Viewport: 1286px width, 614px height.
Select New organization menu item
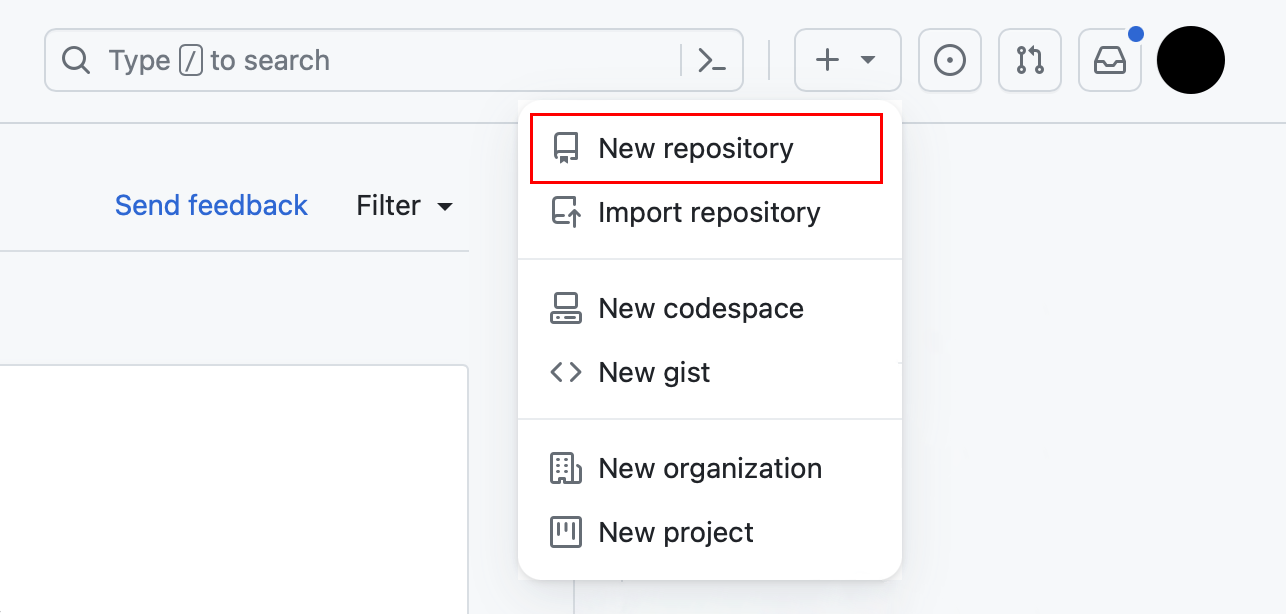710,468
